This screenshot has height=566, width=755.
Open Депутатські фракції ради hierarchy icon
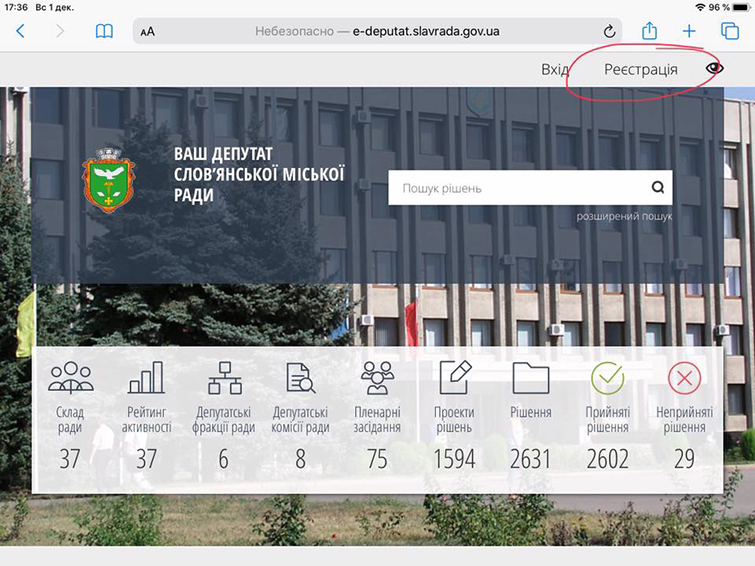tap(223, 378)
